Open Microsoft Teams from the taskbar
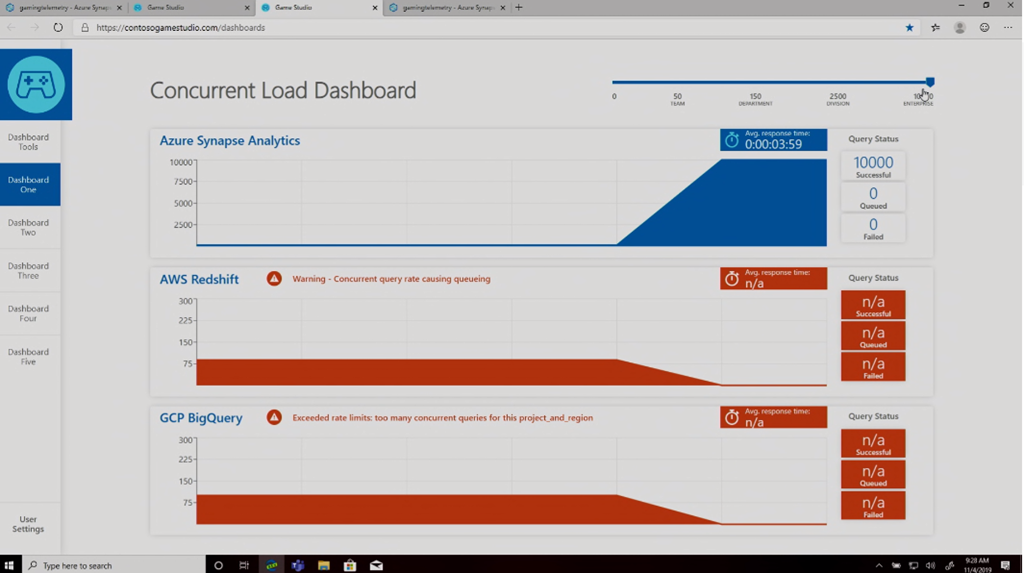The width and height of the screenshot is (1024, 573). pos(298,565)
